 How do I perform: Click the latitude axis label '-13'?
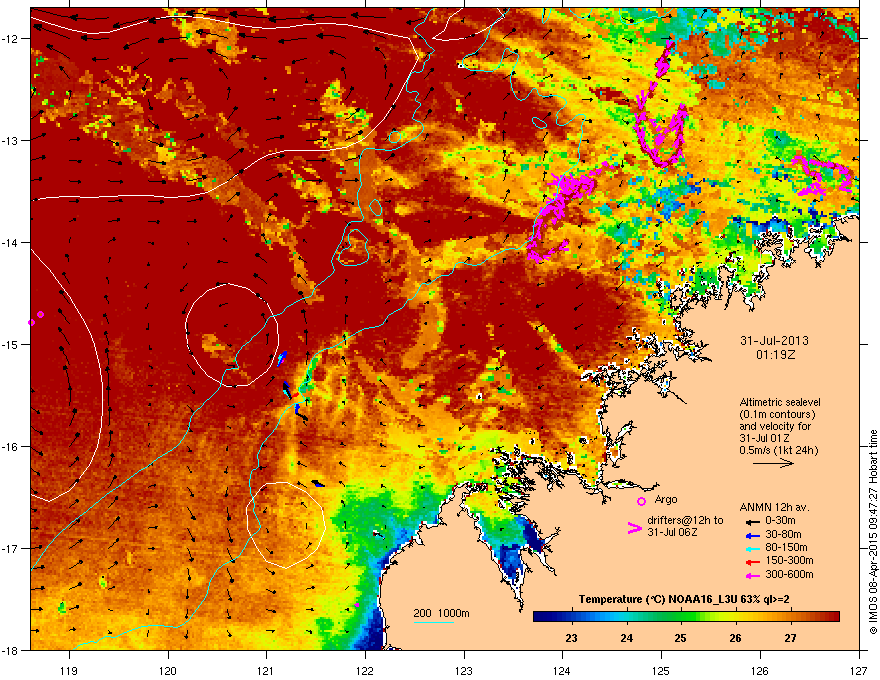pyautogui.click(x=10, y=140)
